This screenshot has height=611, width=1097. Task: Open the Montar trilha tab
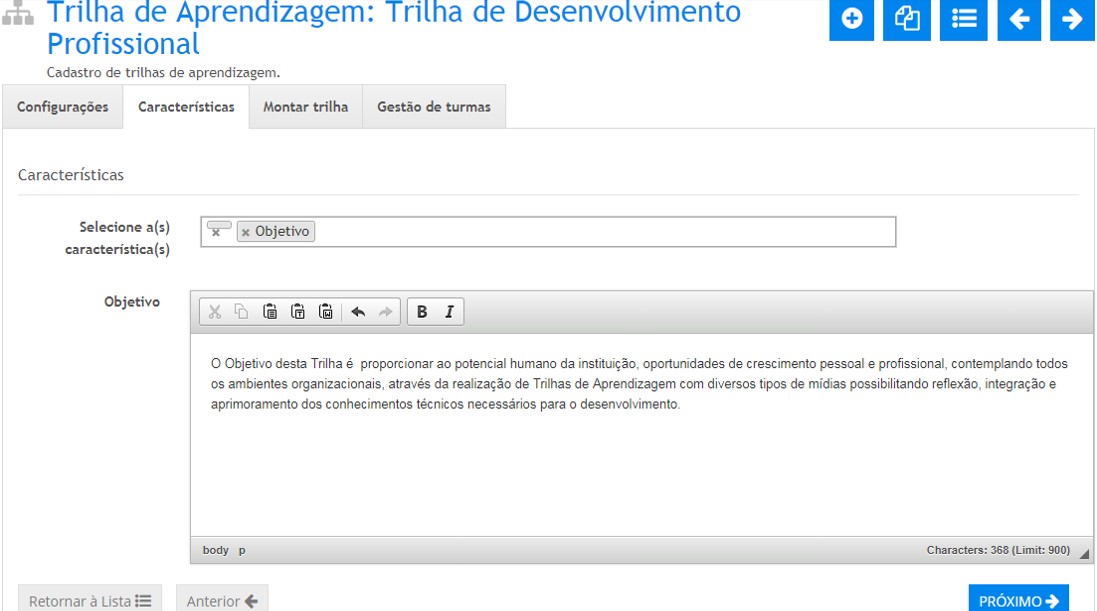pyautogui.click(x=305, y=107)
